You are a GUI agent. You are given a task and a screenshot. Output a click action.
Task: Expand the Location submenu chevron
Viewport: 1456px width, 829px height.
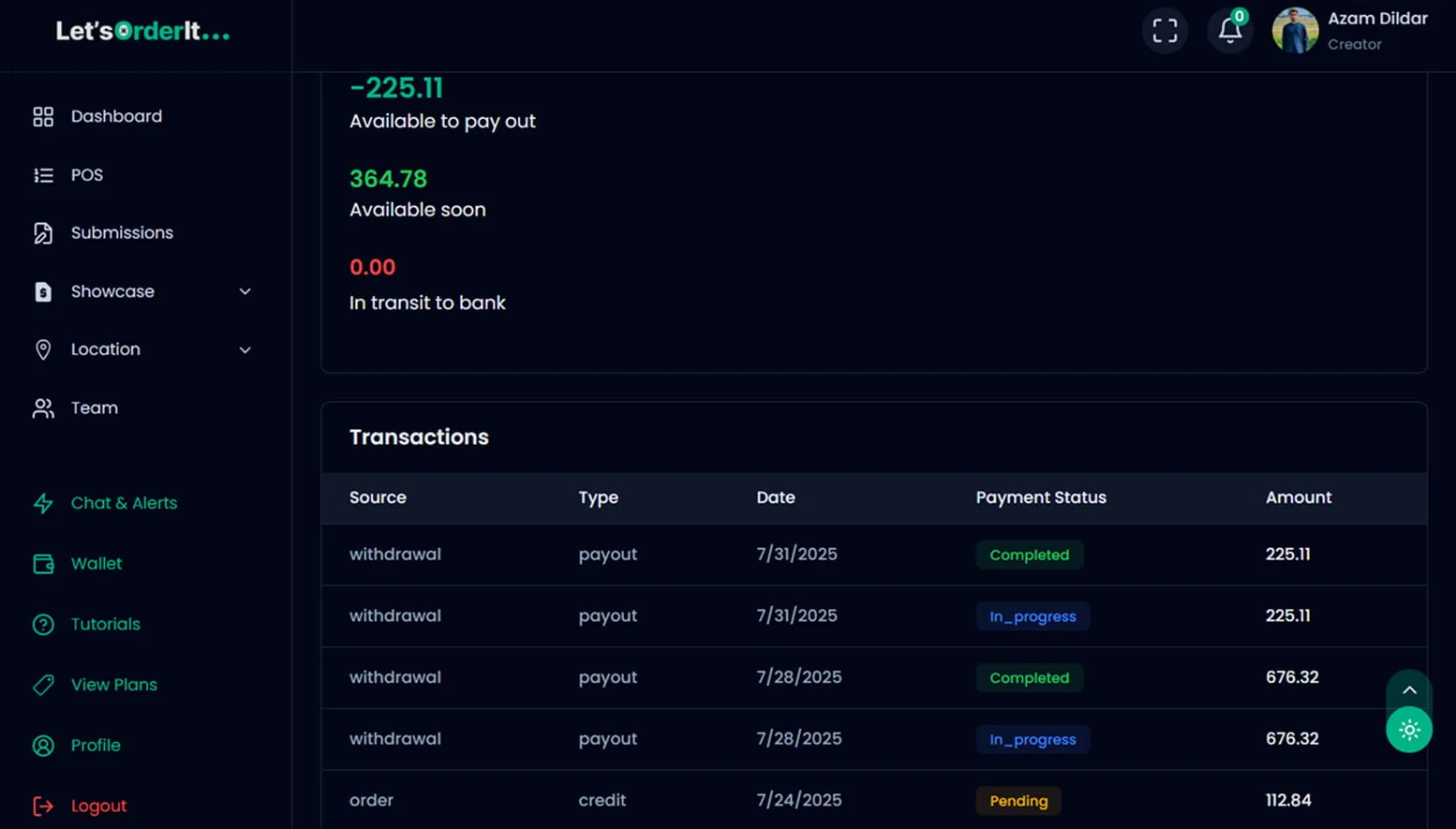245,349
